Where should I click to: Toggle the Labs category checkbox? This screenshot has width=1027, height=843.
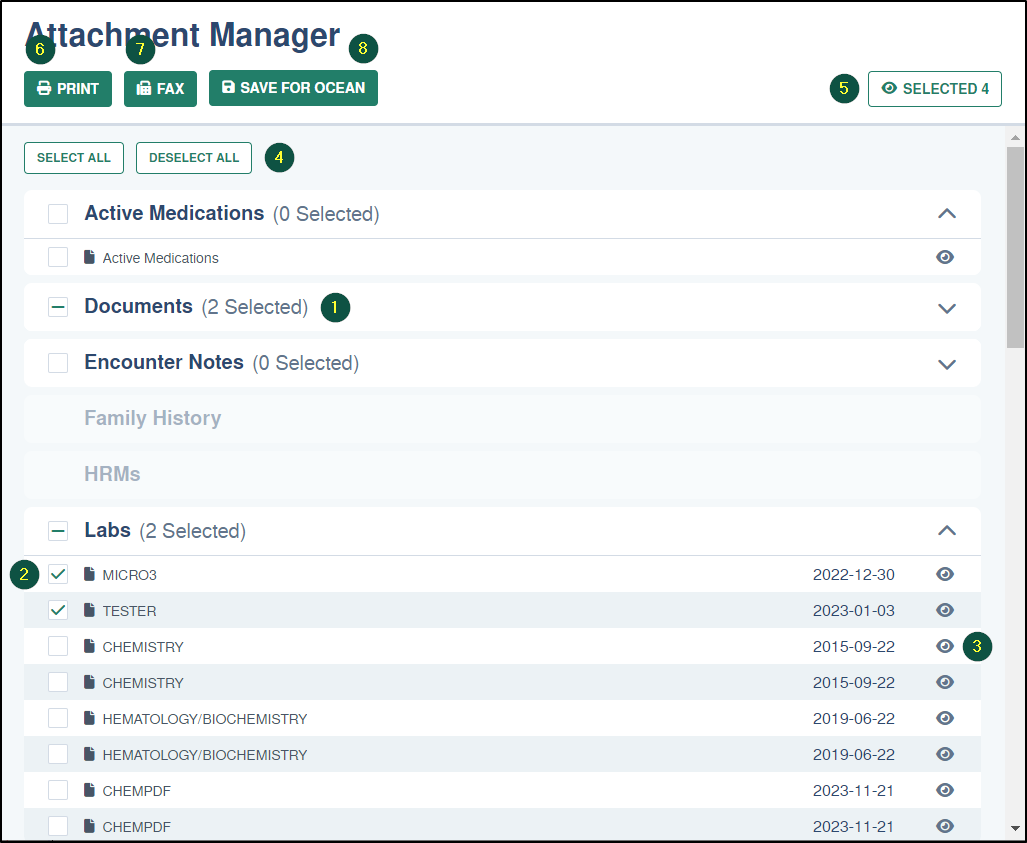[x=58, y=531]
